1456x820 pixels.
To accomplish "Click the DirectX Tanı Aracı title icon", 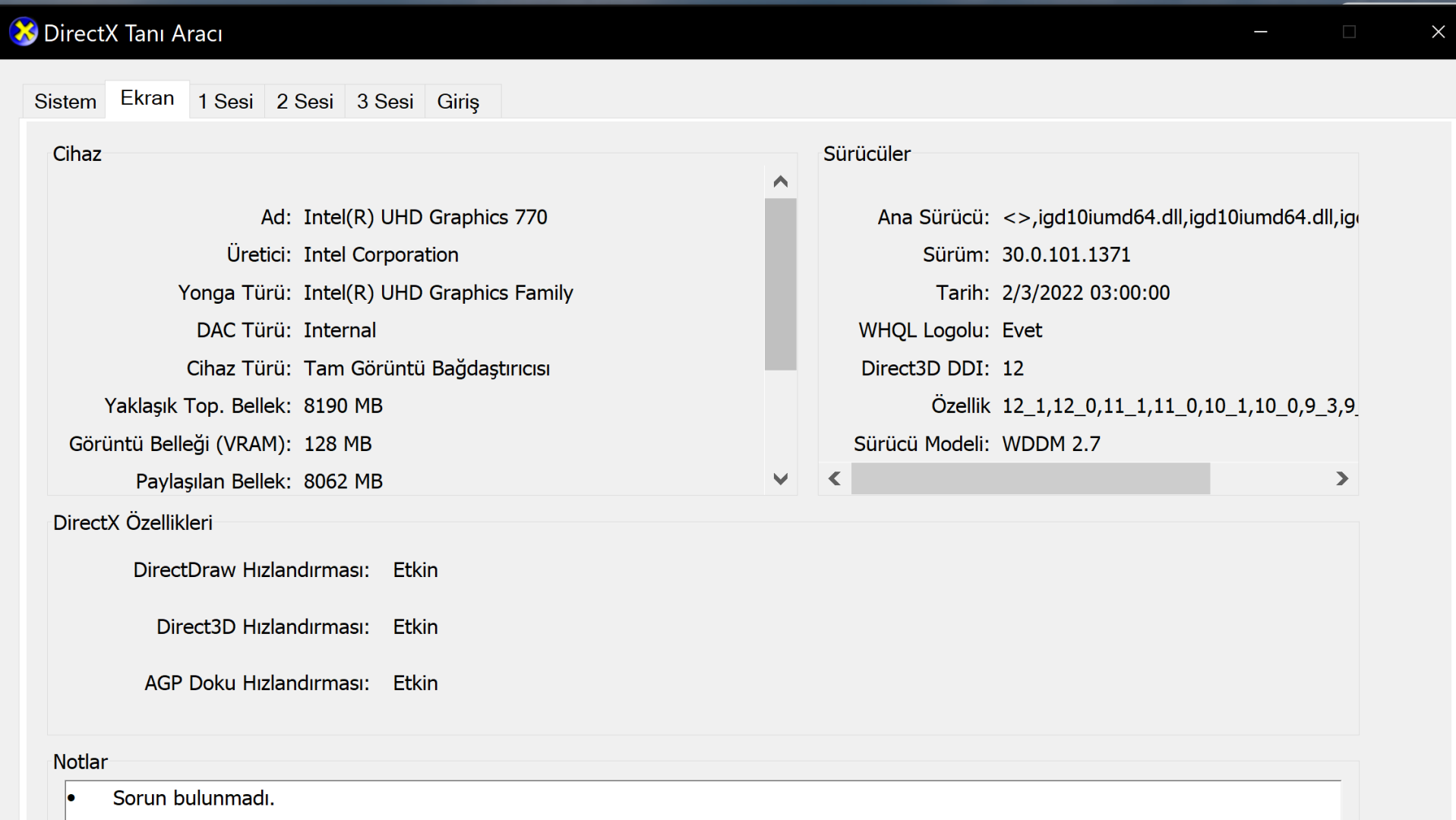I will 24,32.
